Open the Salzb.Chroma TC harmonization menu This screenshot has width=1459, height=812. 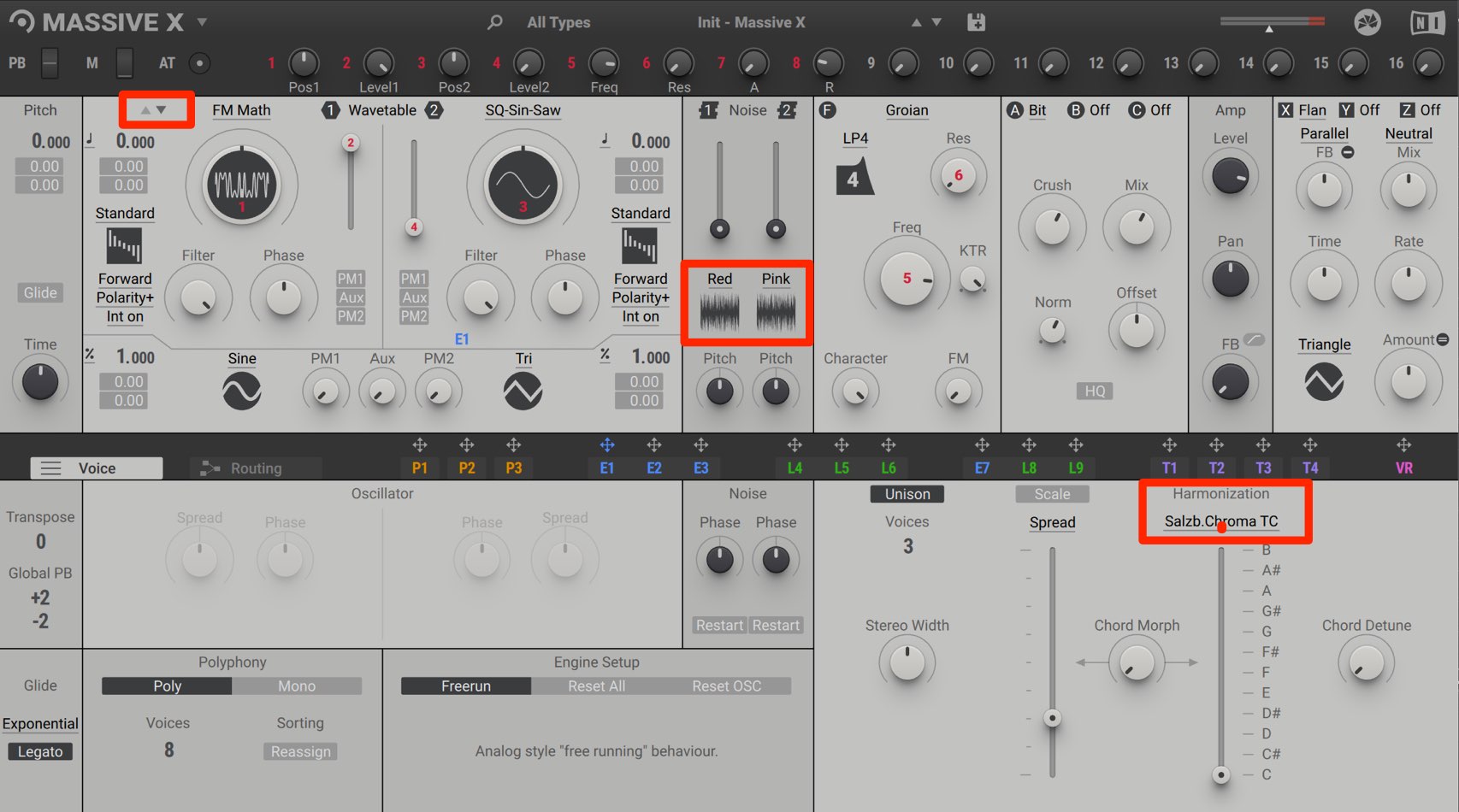[x=1221, y=521]
